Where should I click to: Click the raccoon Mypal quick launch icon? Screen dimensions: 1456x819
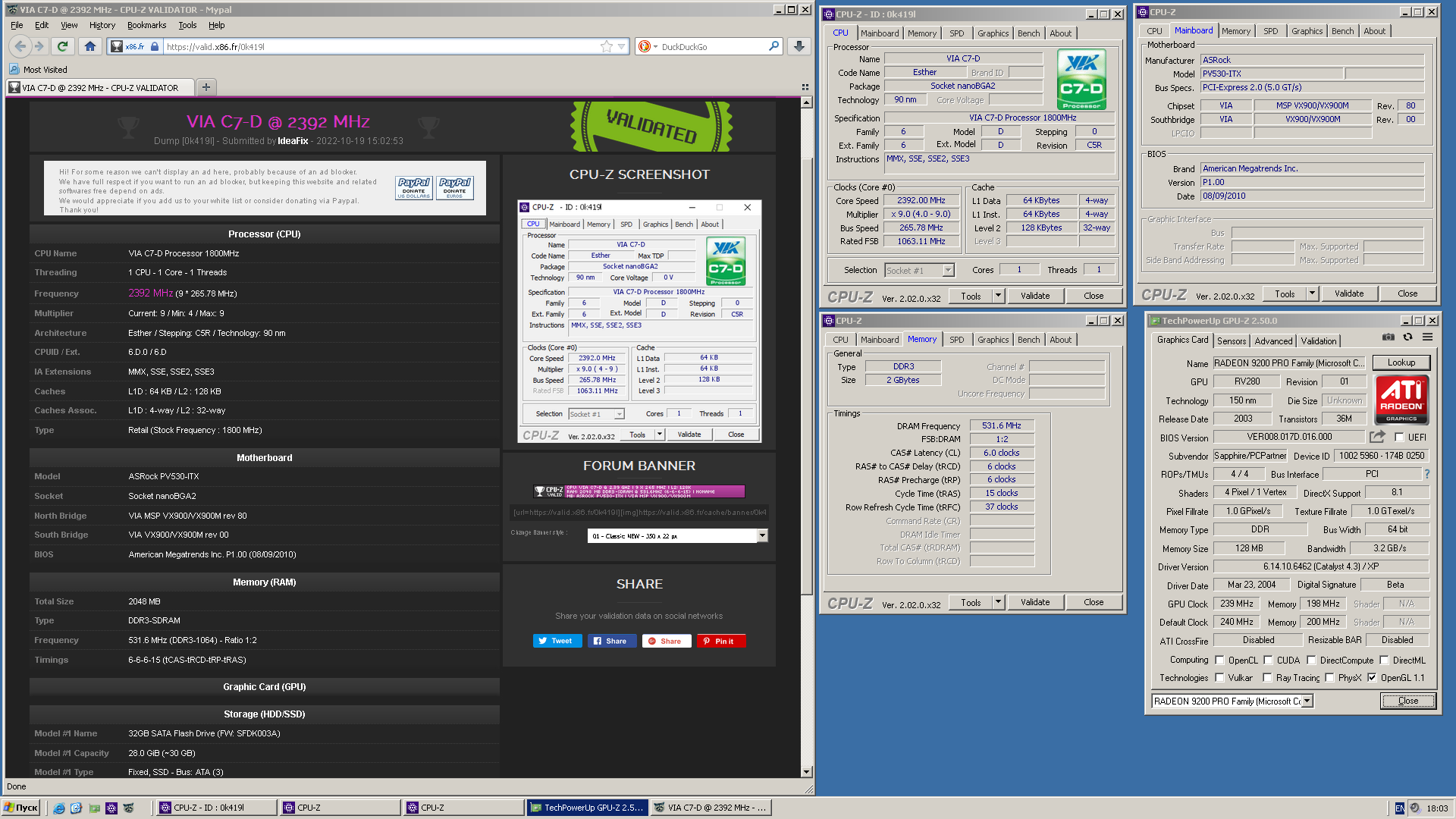point(128,808)
